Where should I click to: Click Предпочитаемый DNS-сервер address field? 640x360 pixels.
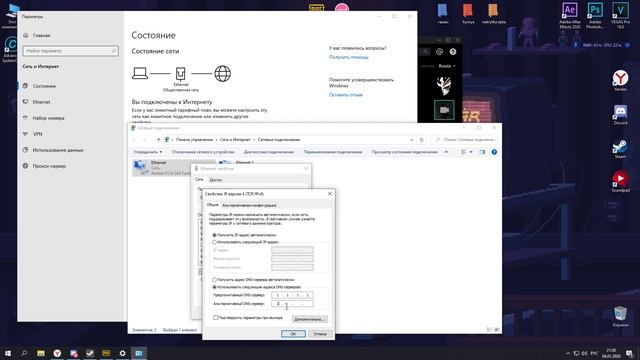point(292,295)
